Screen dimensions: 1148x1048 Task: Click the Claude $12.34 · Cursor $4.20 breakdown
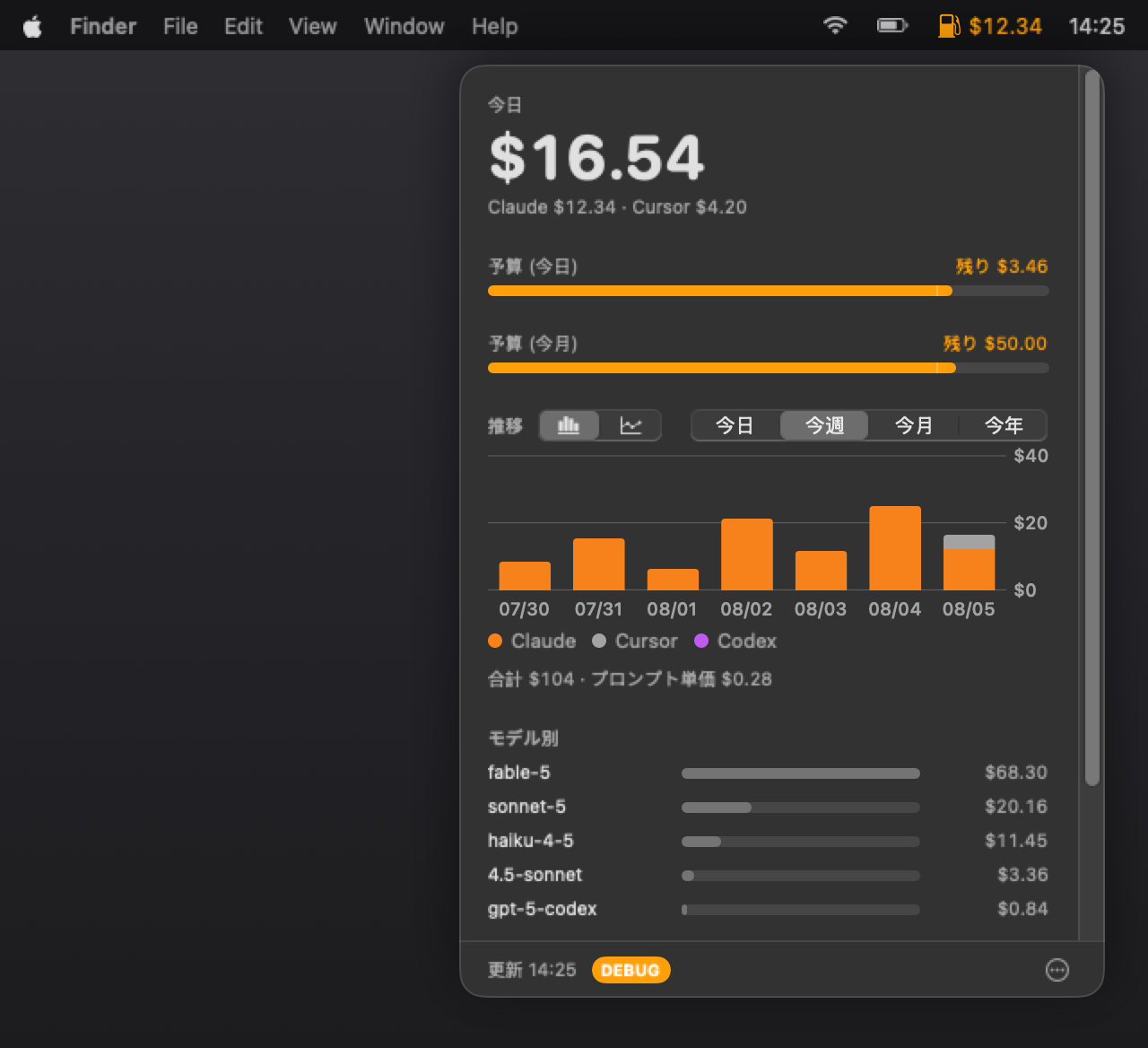tap(617, 207)
